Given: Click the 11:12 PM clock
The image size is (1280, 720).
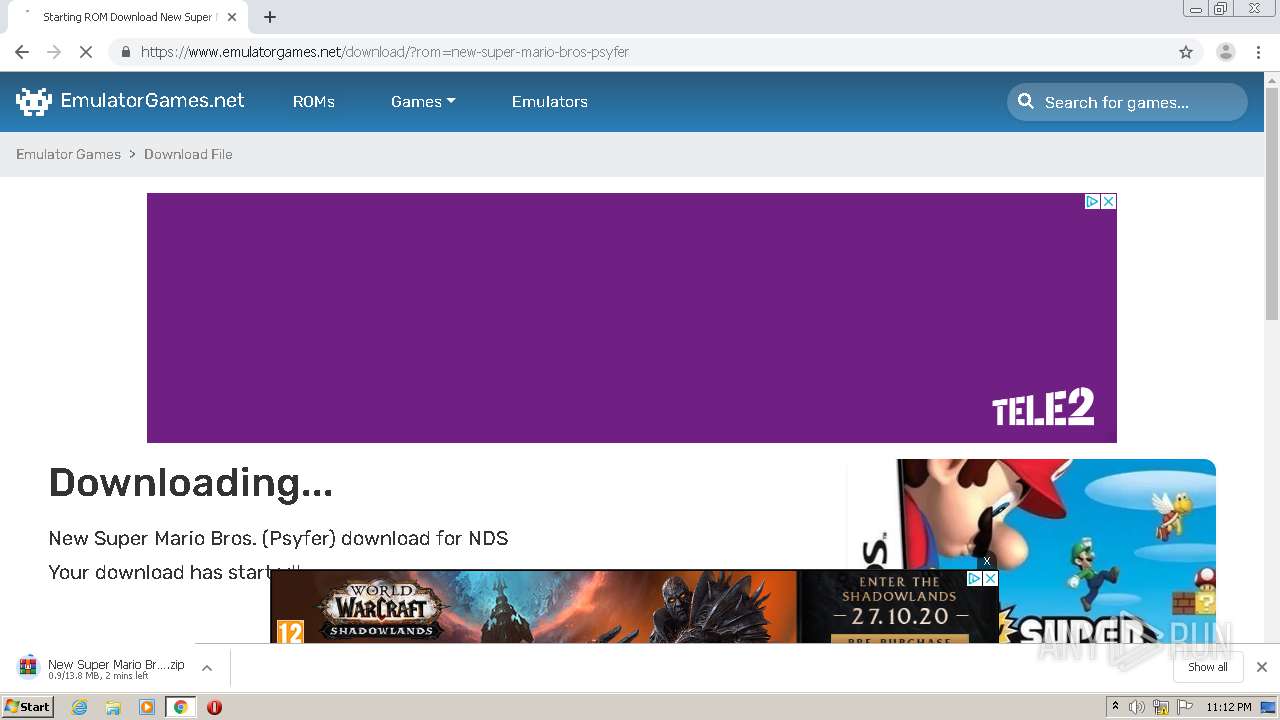Looking at the screenshot, I should click(1229, 707).
